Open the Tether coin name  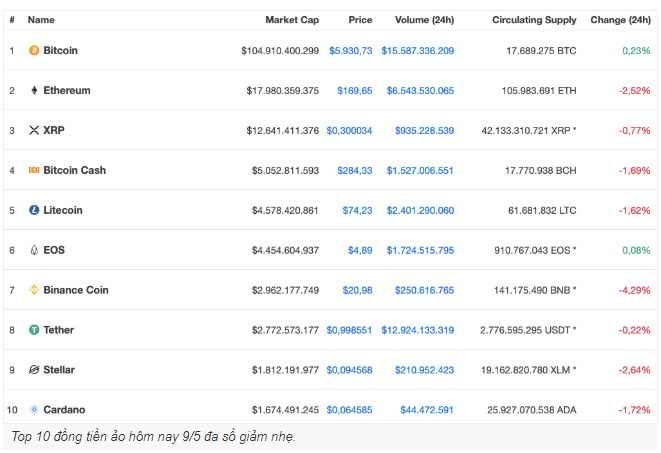coord(59,330)
